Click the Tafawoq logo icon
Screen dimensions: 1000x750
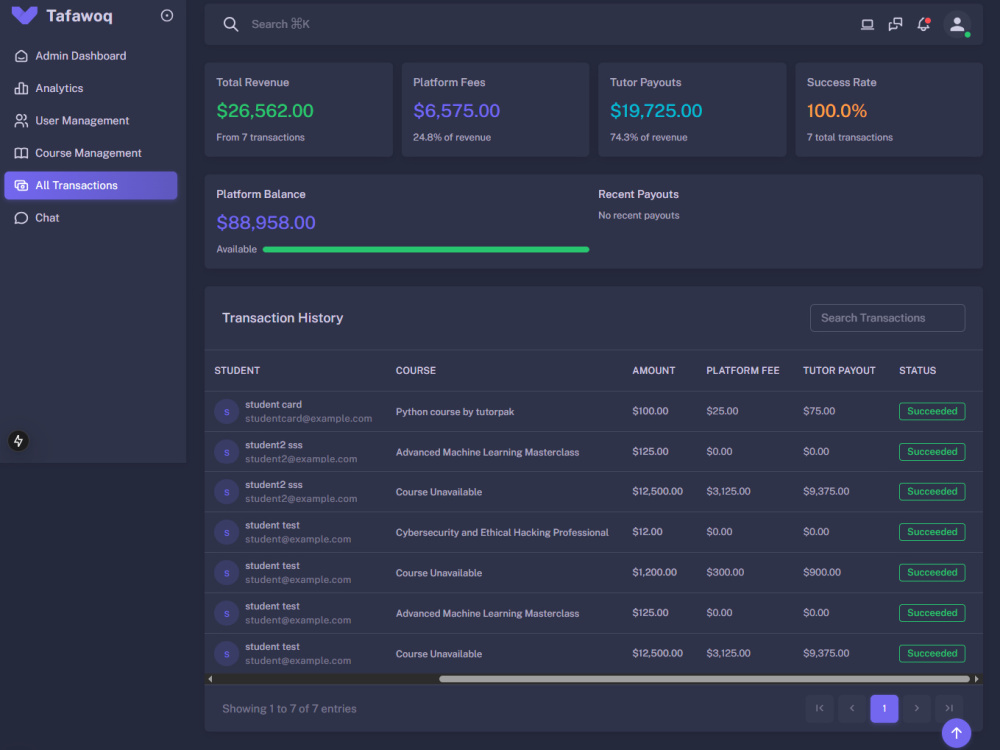point(24,15)
